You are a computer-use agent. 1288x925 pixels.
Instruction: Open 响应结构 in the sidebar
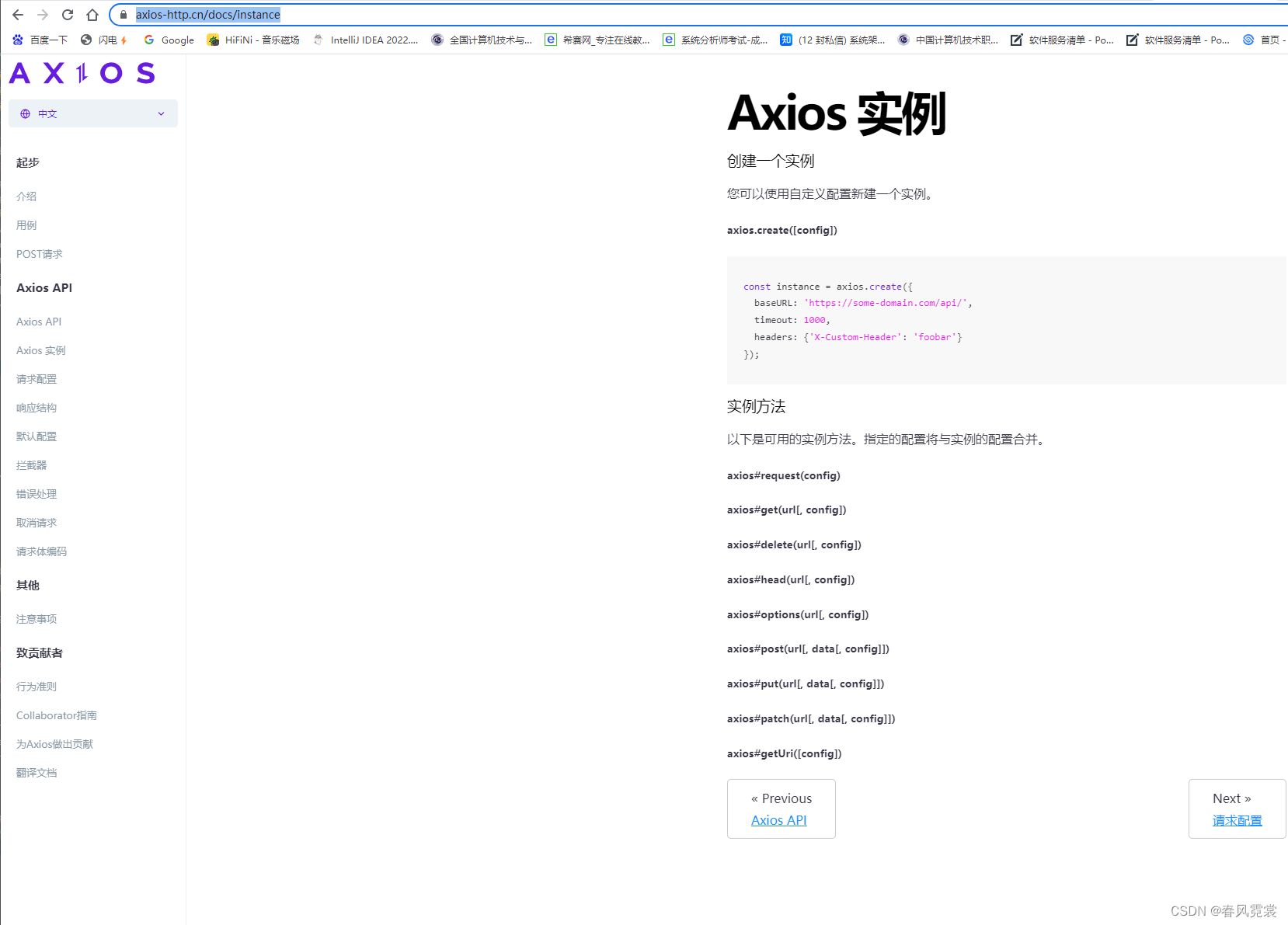37,408
